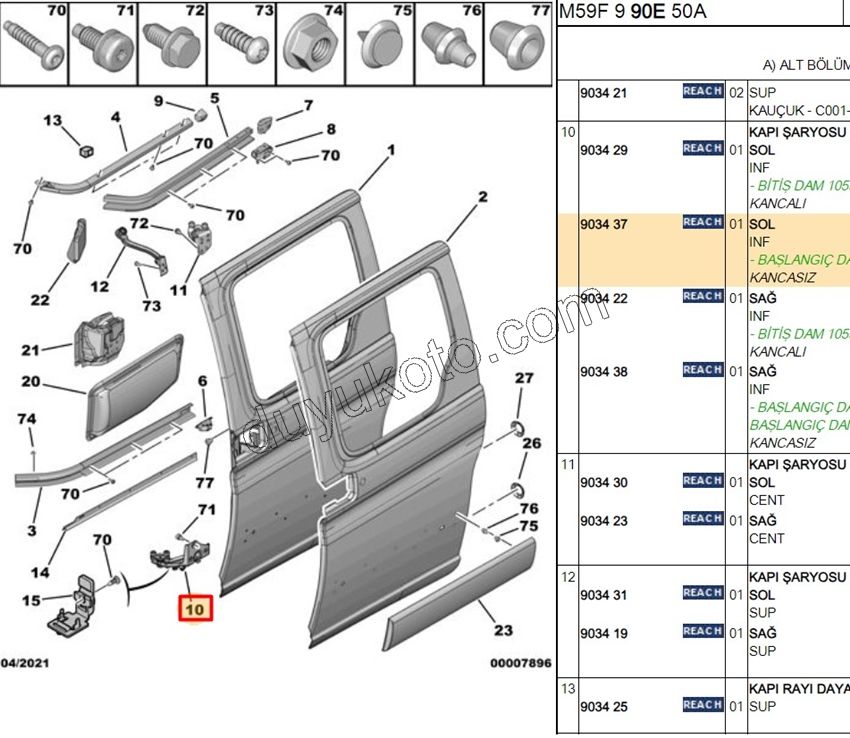The image size is (850, 738).
Task: Select part number 9034 31 in the list
Action: (604, 595)
